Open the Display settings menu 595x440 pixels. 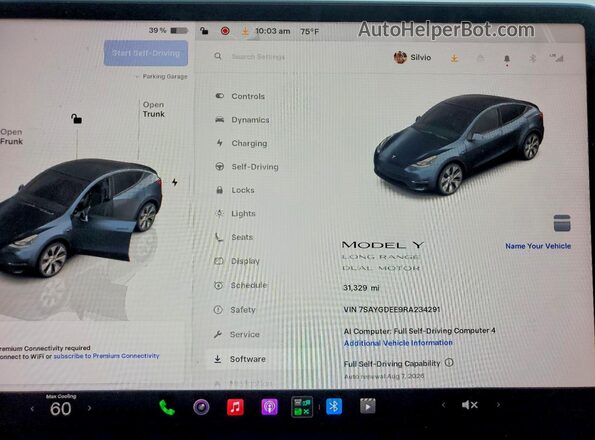tap(237, 261)
